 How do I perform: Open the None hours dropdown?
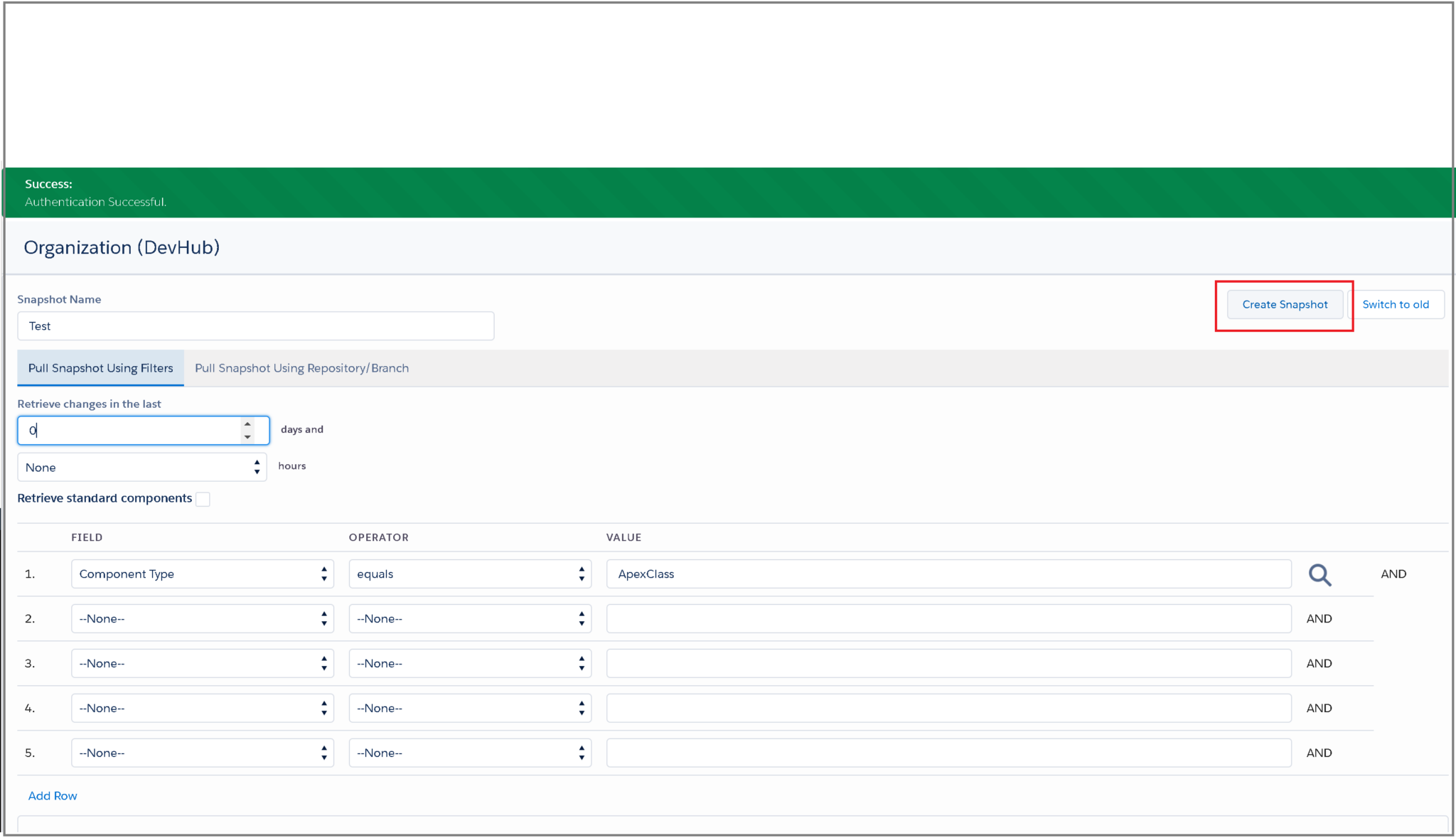142,466
